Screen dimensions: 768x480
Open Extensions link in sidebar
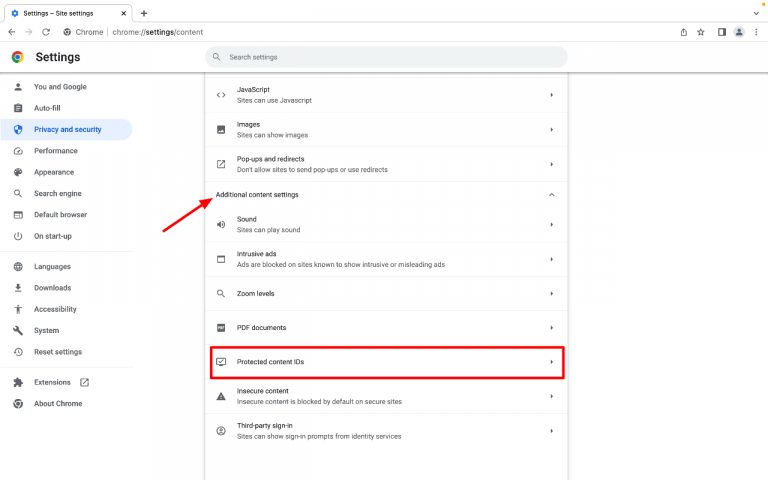52,382
